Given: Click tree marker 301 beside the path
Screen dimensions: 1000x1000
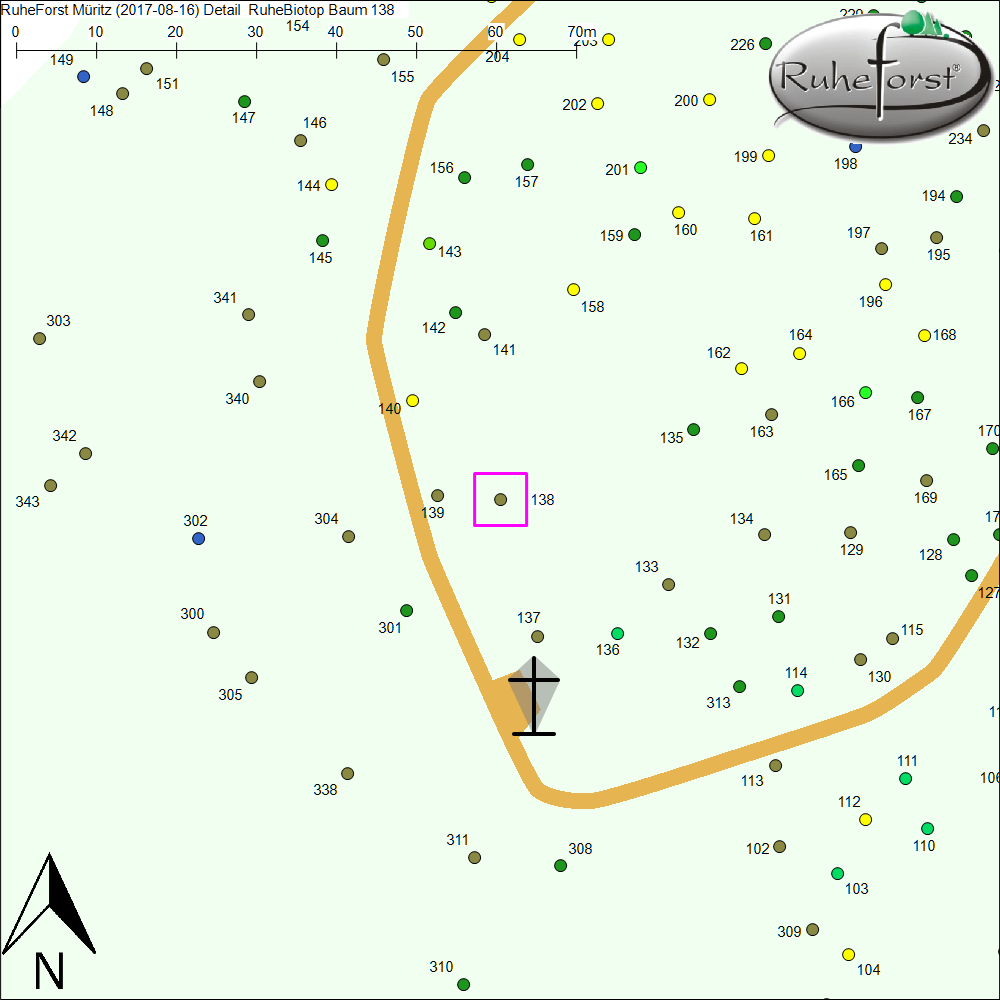Looking at the screenshot, I should (x=407, y=611).
